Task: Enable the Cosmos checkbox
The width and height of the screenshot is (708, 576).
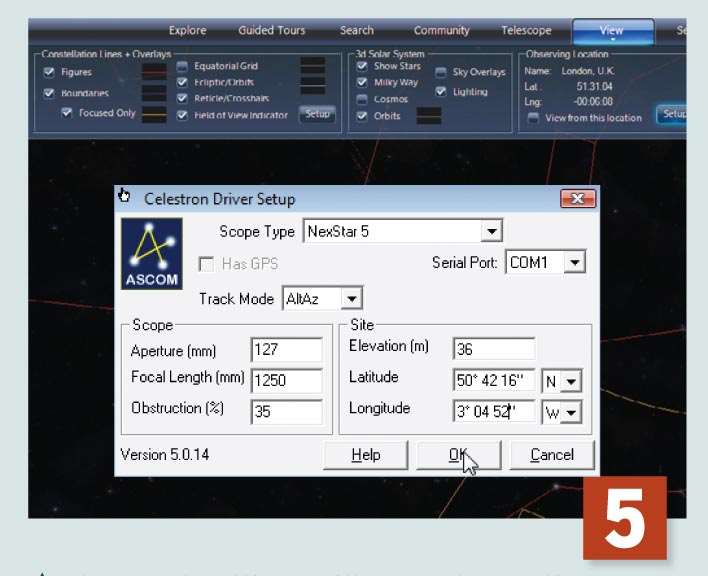Action: click(362, 99)
